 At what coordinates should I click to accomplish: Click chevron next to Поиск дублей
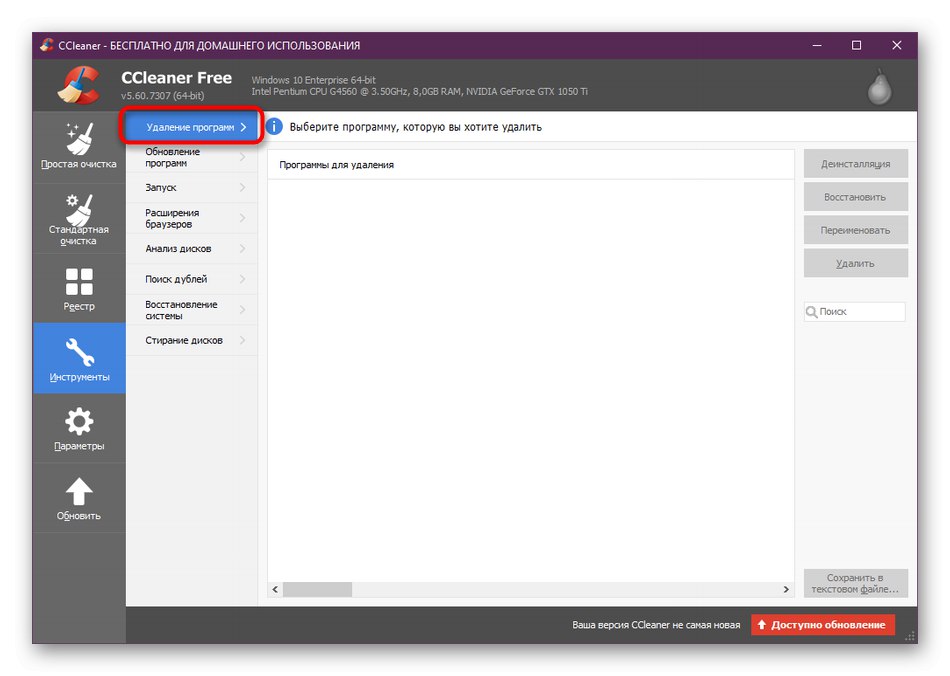242,279
